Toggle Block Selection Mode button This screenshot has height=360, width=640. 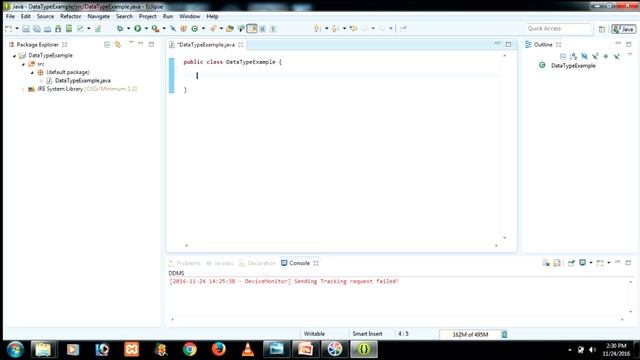(x=262, y=29)
